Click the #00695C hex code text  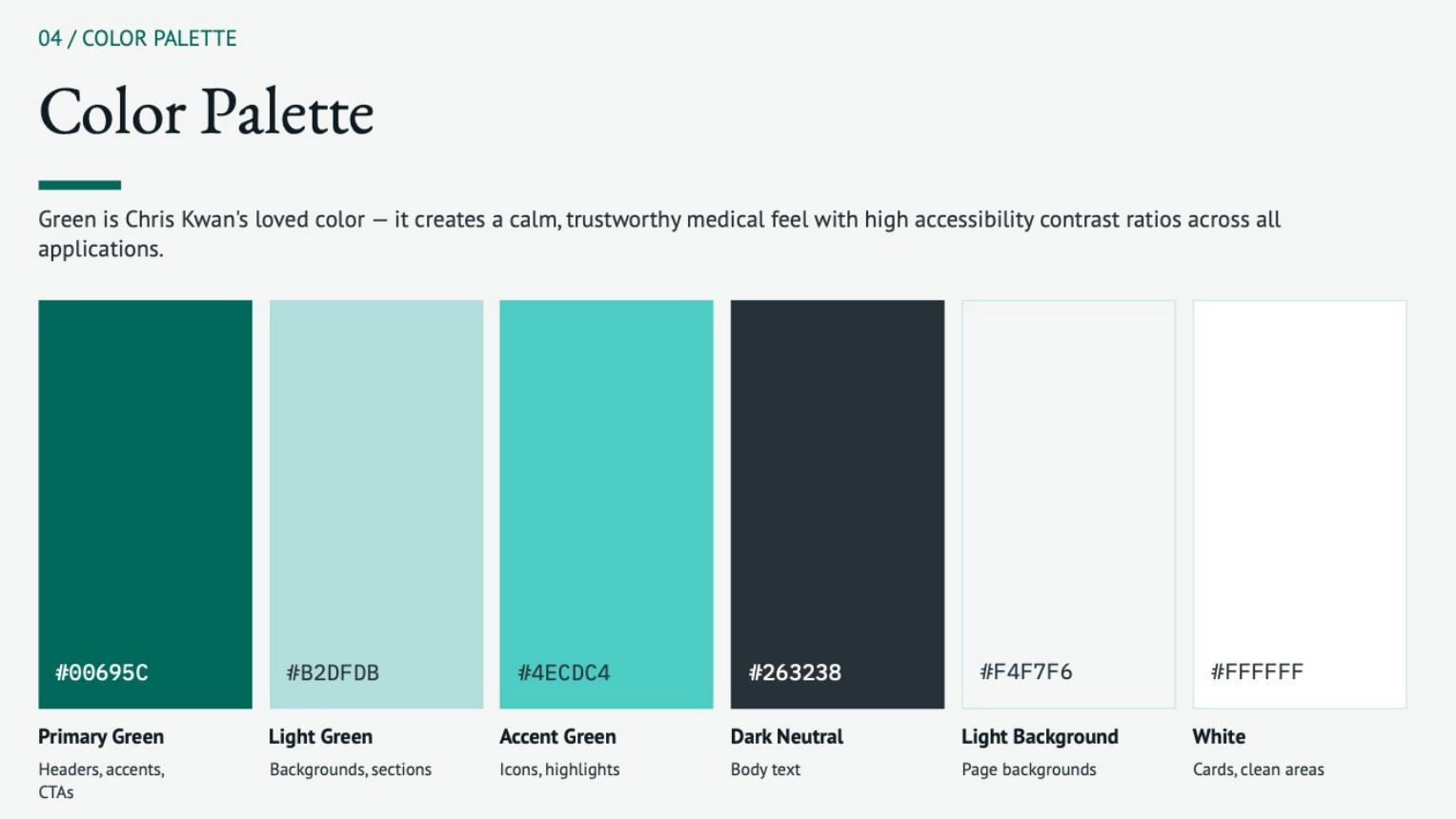coord(102,672)
